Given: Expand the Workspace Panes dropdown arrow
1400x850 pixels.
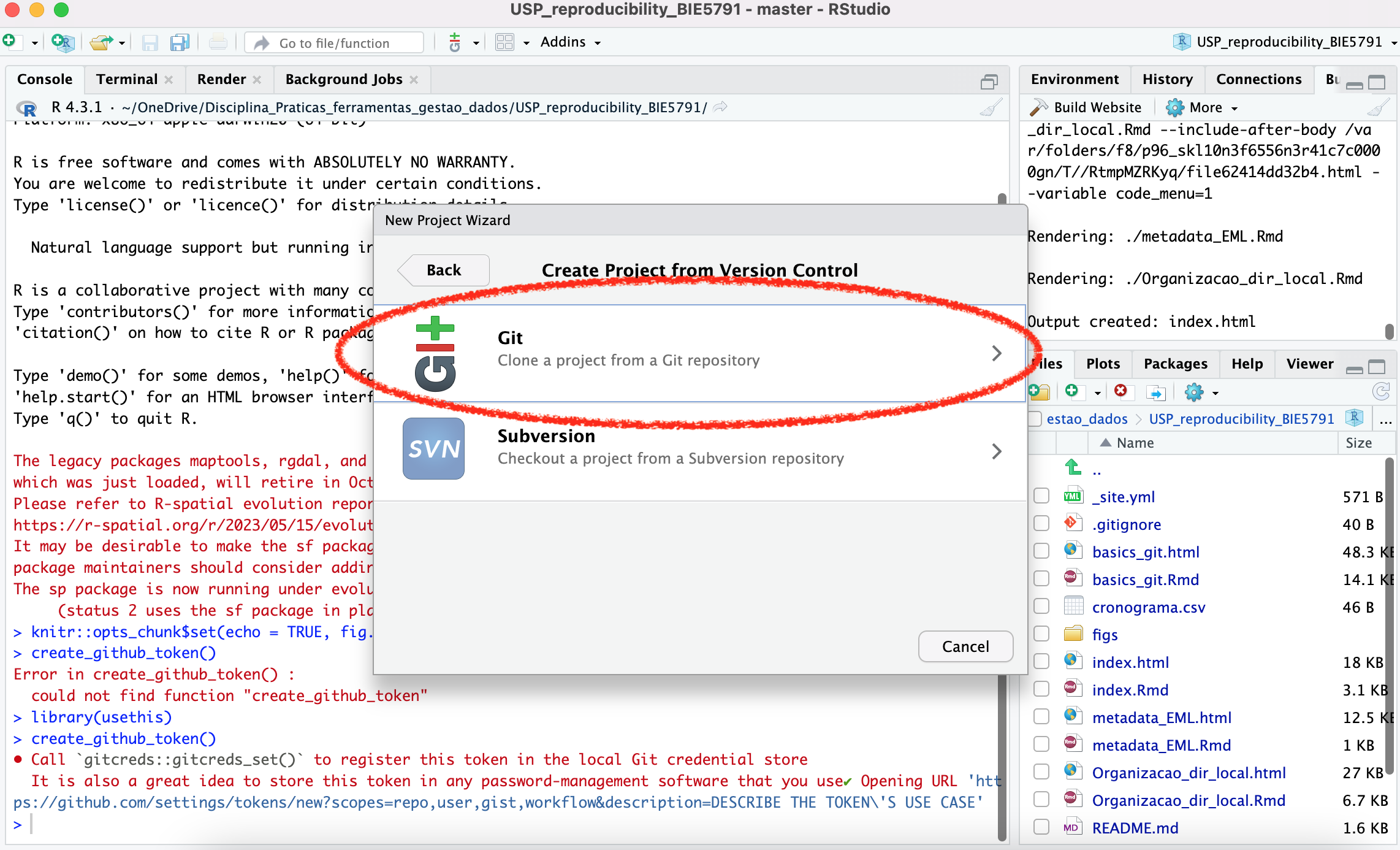Looking at the screenshot, I should [x=526, y=43].
